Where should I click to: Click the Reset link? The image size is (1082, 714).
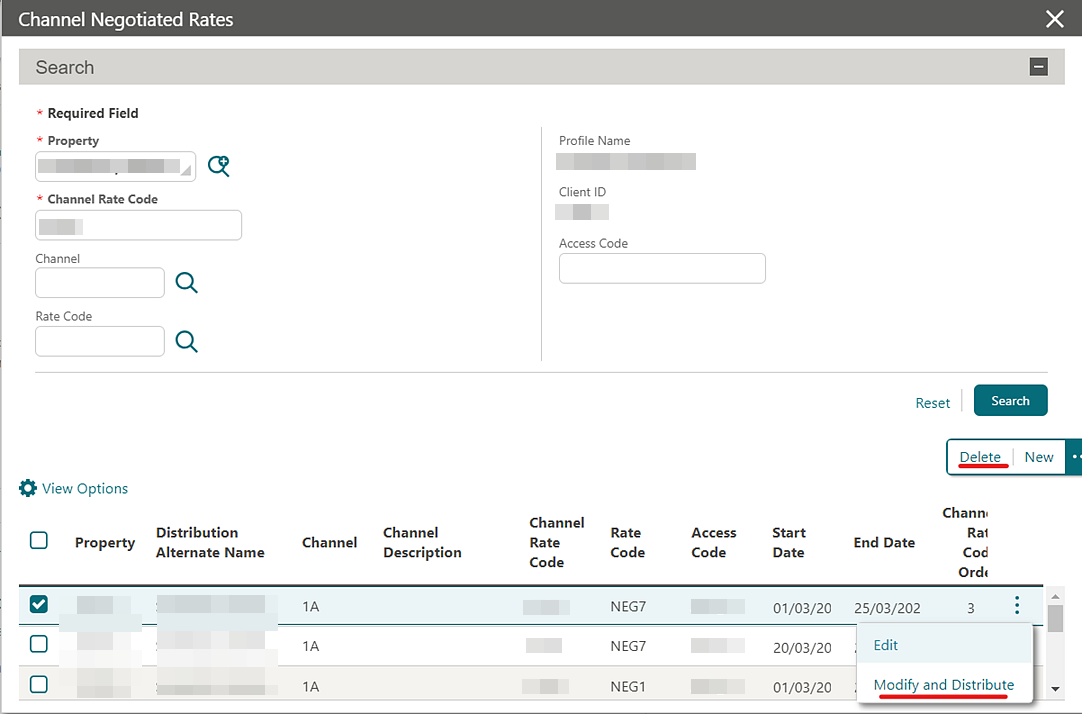pyautogui.click(x=932, y=402)
